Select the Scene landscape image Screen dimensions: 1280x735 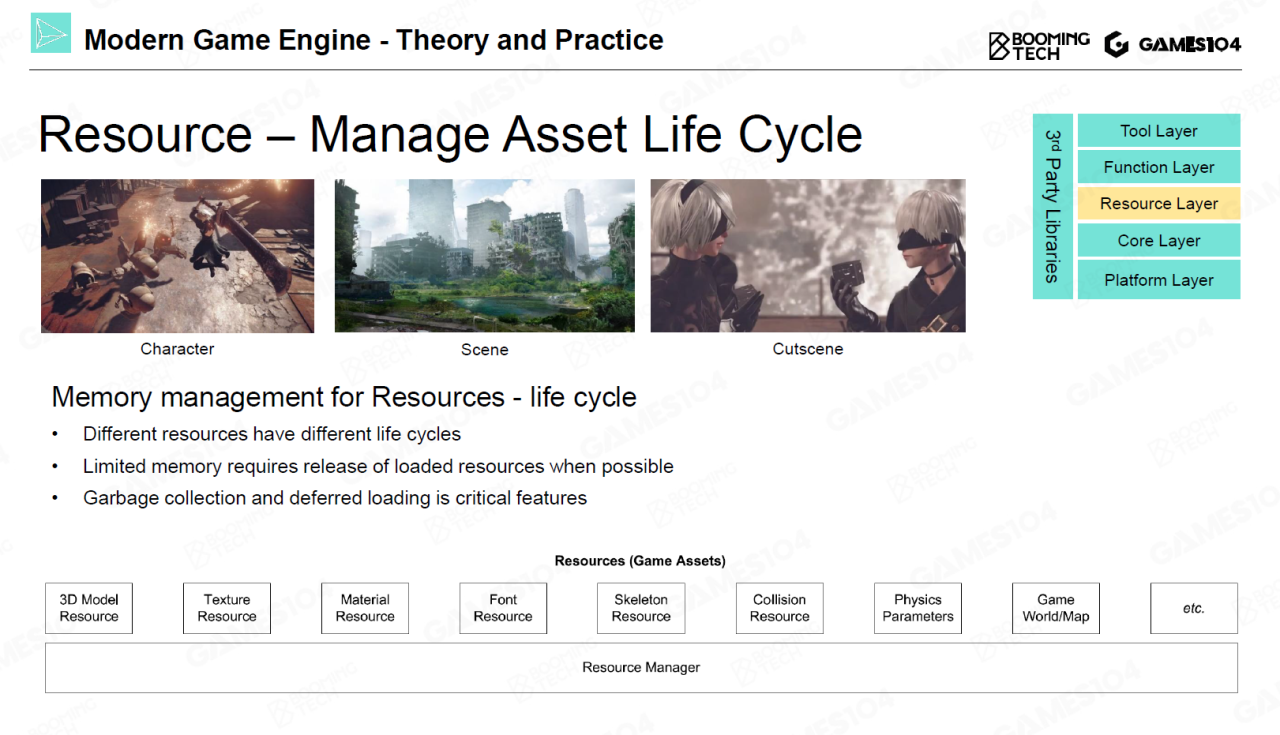(x=484, y=256)
